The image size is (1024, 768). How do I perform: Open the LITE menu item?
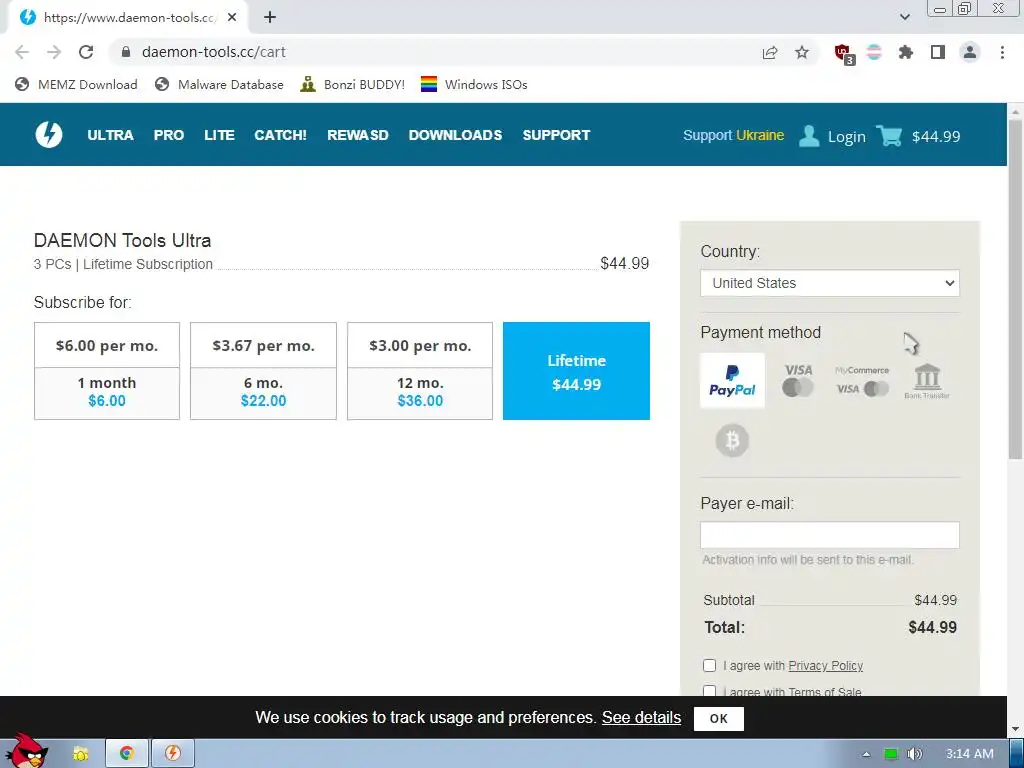(219, 135)
